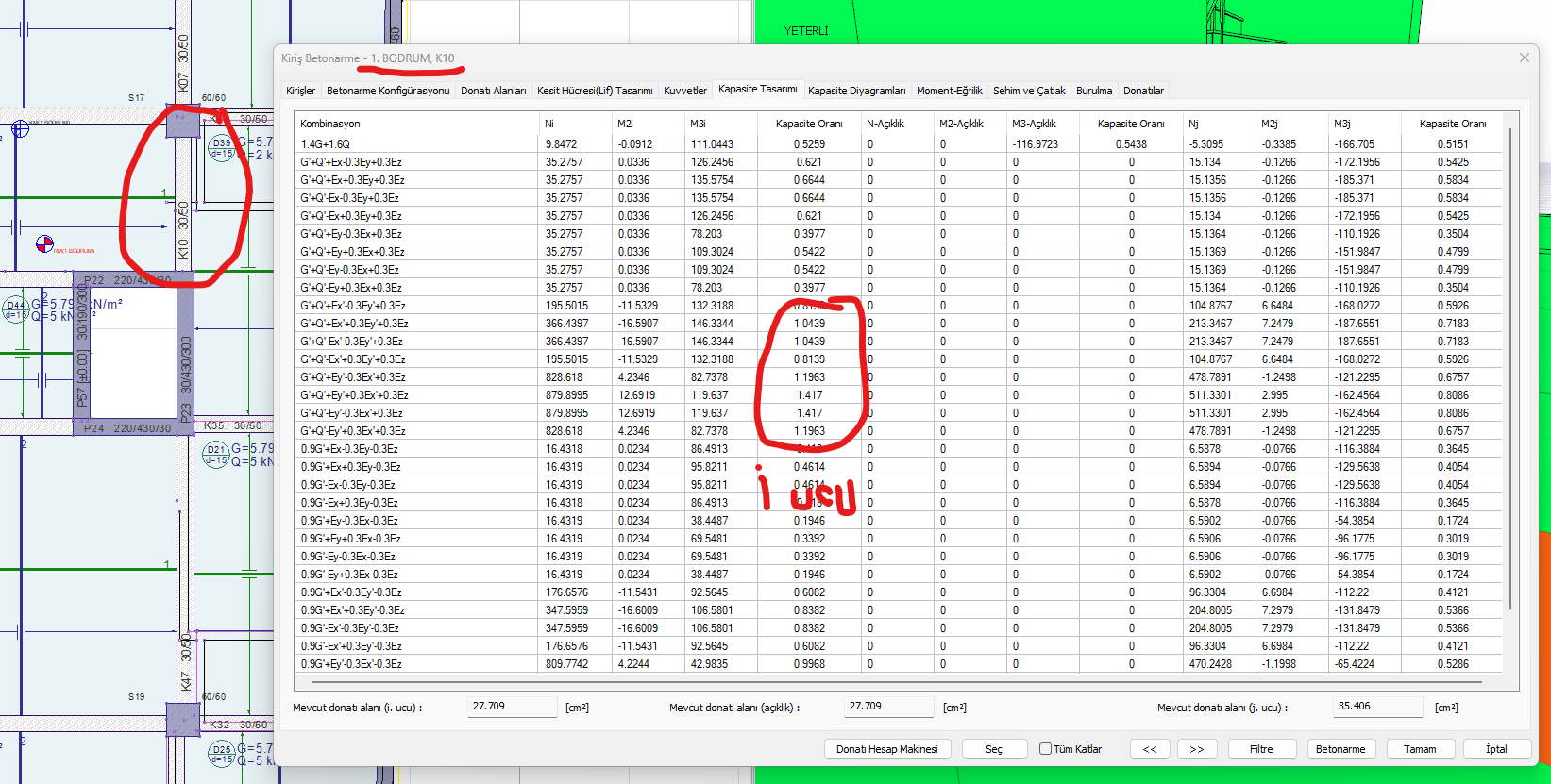Select the D39 slab marker circle
Image resolution: width=1551 pixels, height=784 pixels.
221,148
